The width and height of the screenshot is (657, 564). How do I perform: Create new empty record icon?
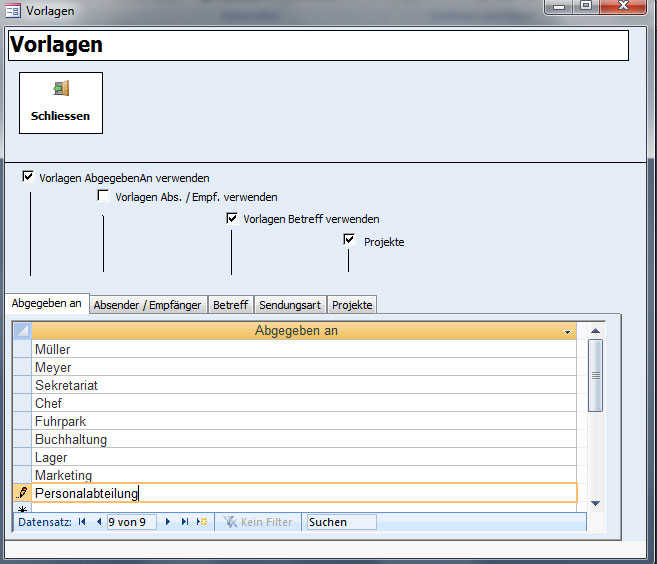point(202,522)
